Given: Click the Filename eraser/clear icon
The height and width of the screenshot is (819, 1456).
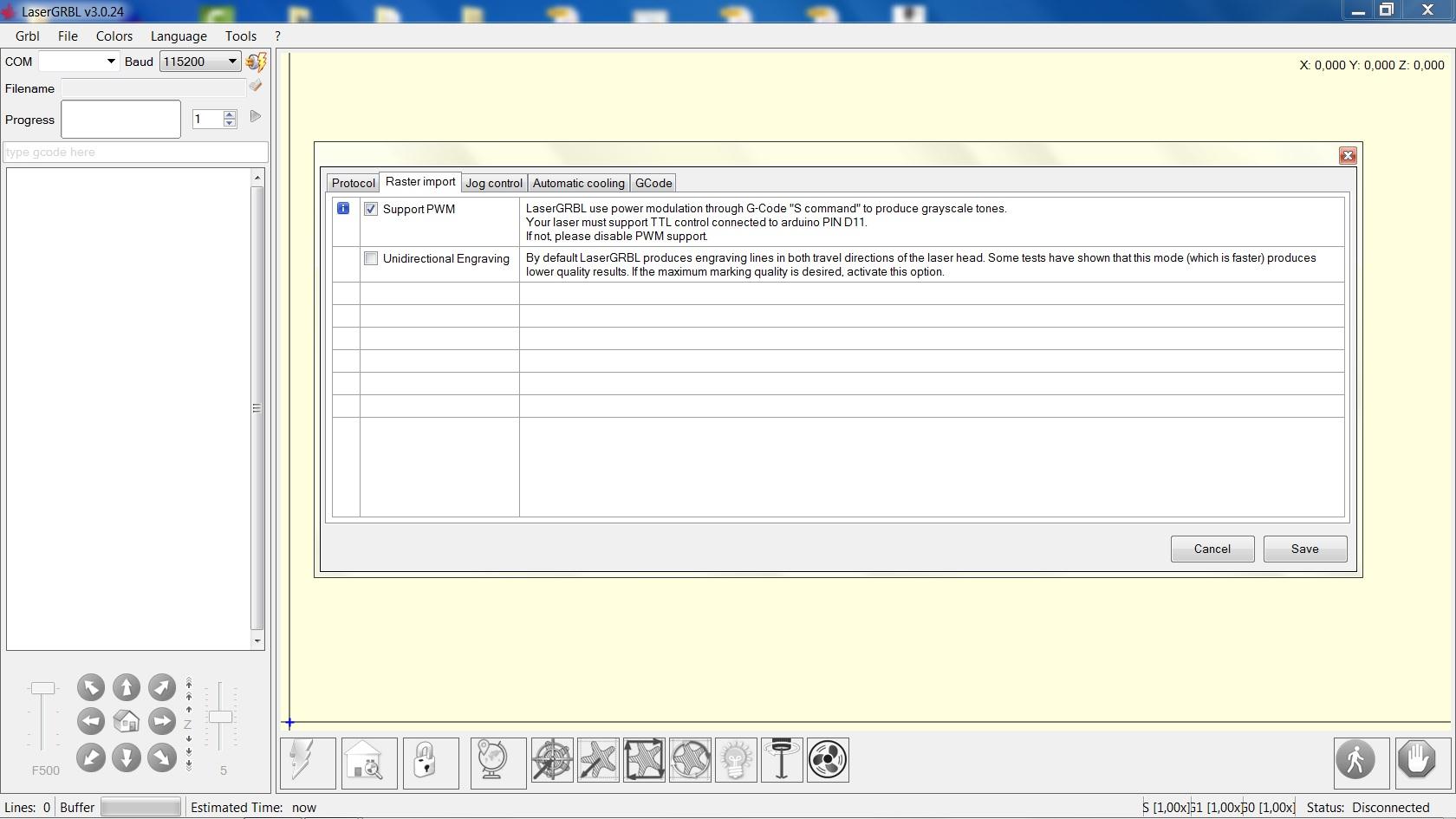Looking at the screenshot, I should [256, 86].
